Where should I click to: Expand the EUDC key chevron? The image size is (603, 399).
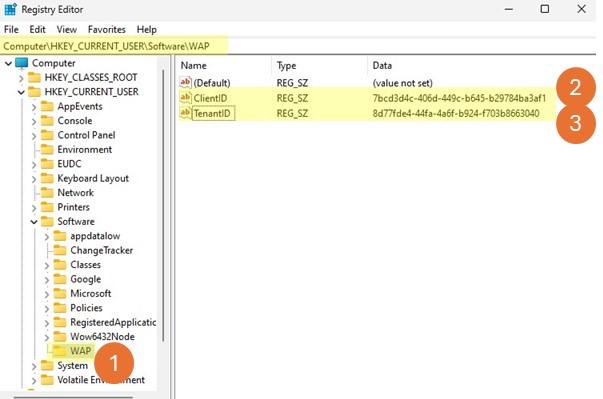point(34,165)
